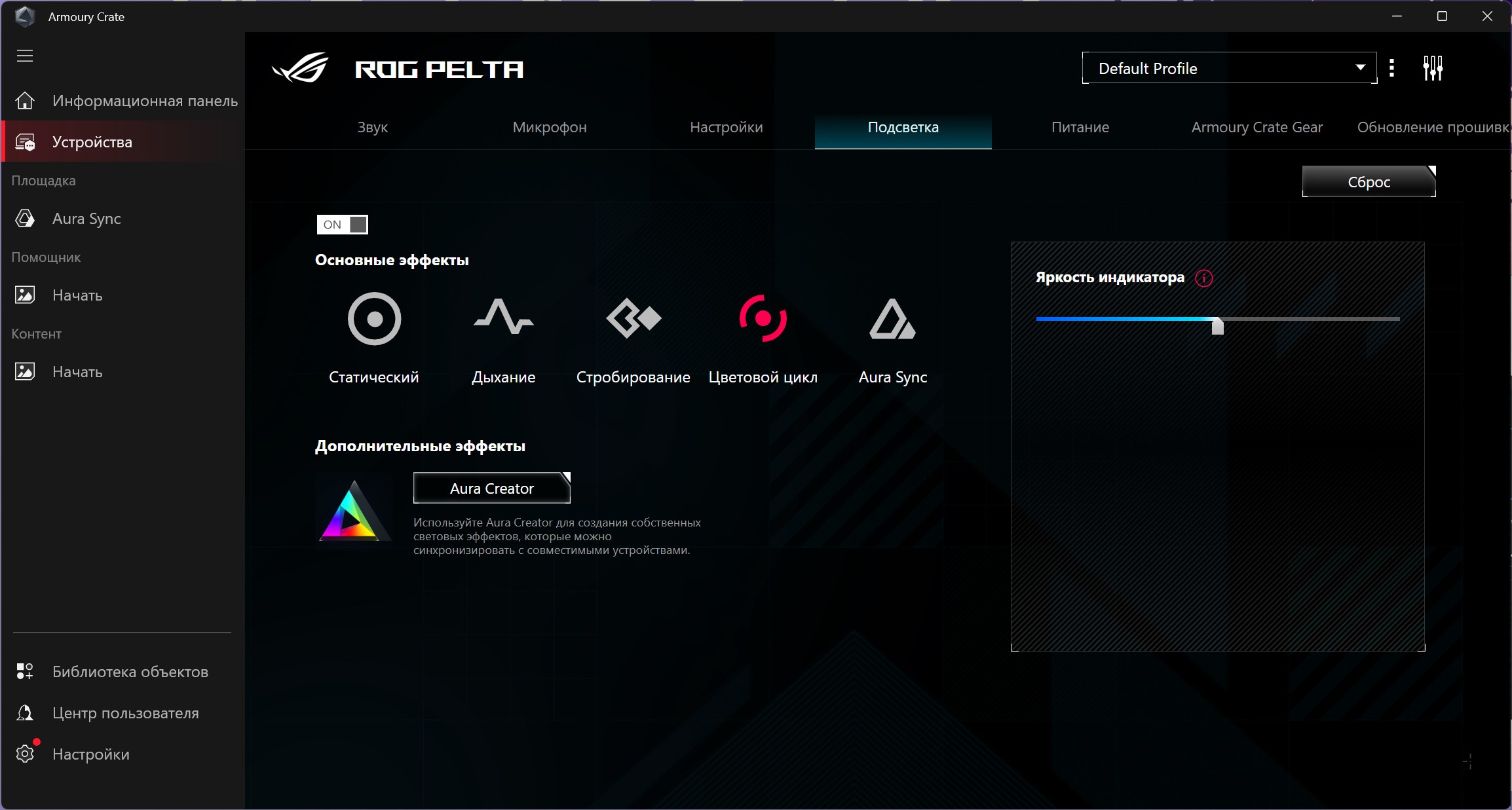Toggle the lighting ON switch
The image size is (1512, 810).
[343, 225]
